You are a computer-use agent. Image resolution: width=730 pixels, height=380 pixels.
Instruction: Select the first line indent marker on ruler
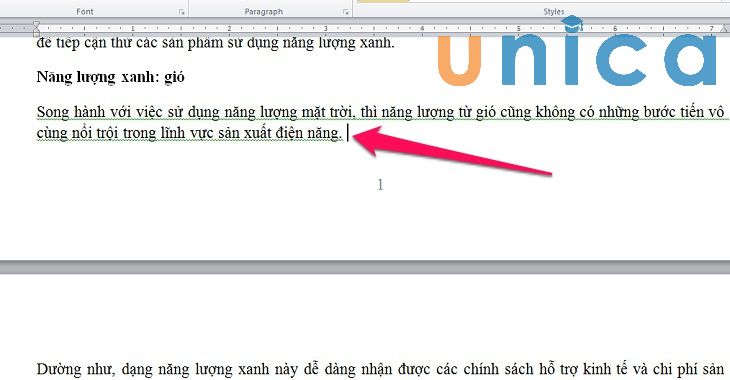(36, 24)
